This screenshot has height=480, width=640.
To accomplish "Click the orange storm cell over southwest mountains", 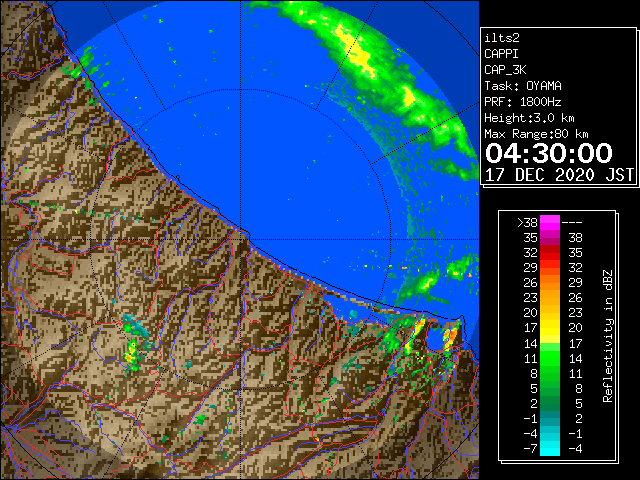I will [x=131, y=354].
